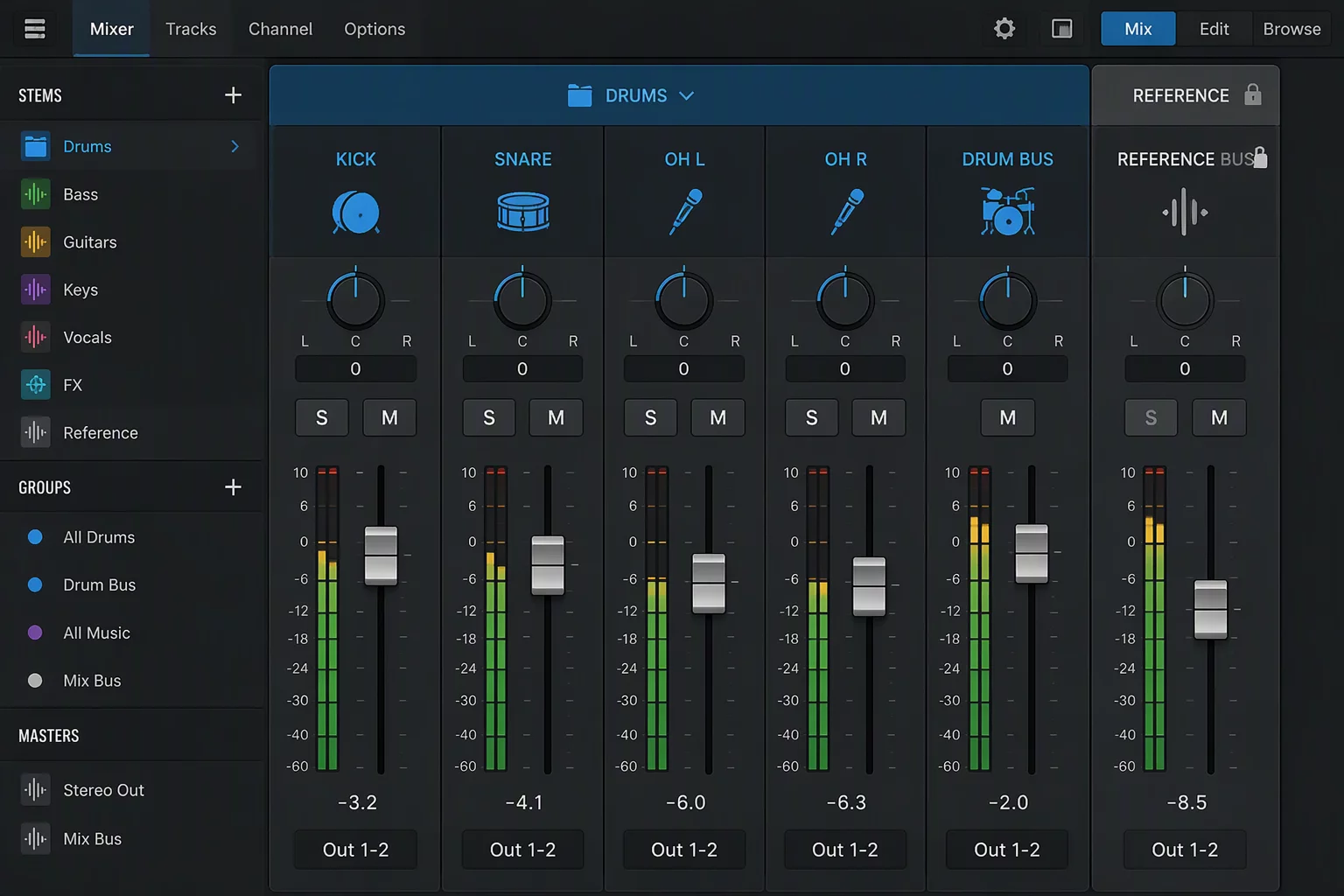This screenshot has height=896, width=1344.
Task: Open OH R output routing Out 1-2
Action: click(x=845, y=850)
